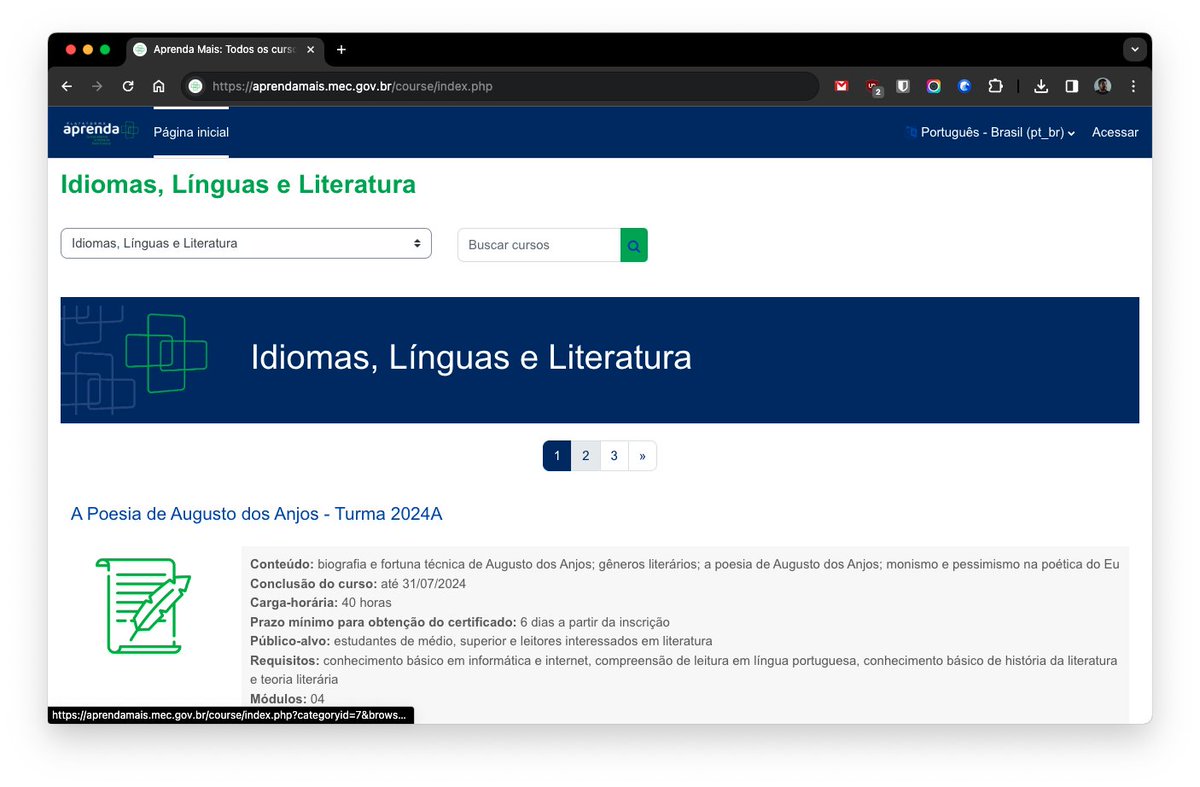Select Página inicial in the navbar
This screenshot has width=1200, height=787.
click(x=190, y=131)
